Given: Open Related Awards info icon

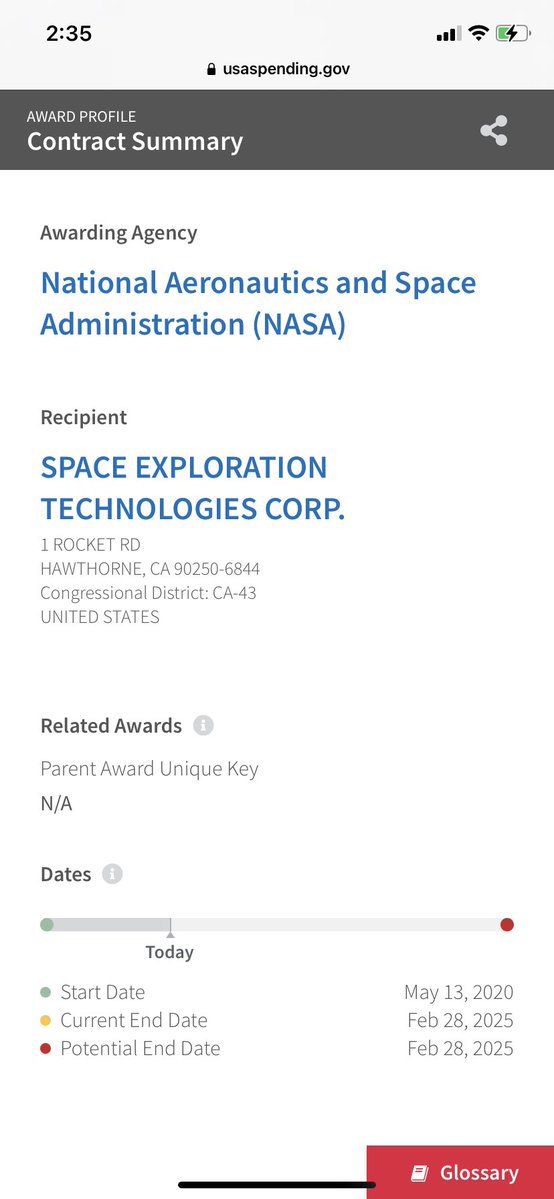Looking at the screenshot, I should [203, 726].
